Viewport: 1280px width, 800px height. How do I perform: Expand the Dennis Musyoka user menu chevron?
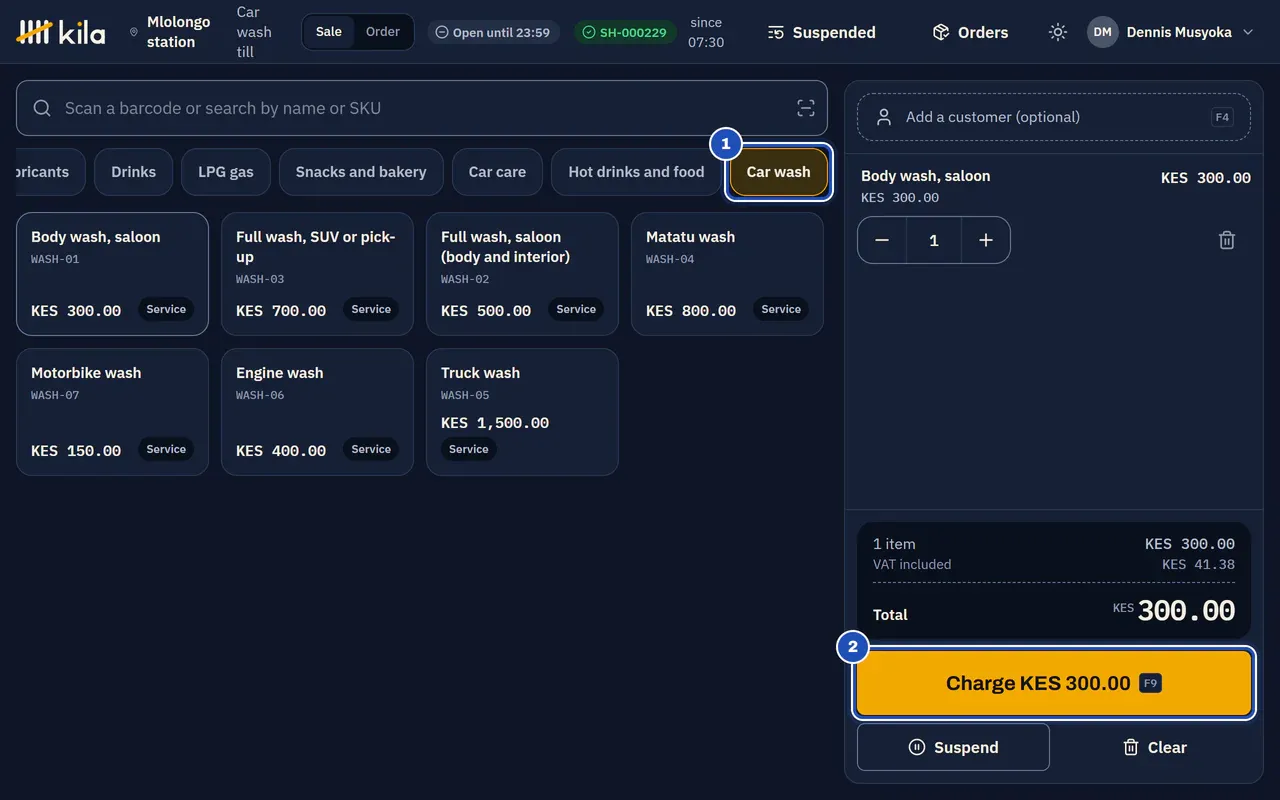tap(1247, 32)
